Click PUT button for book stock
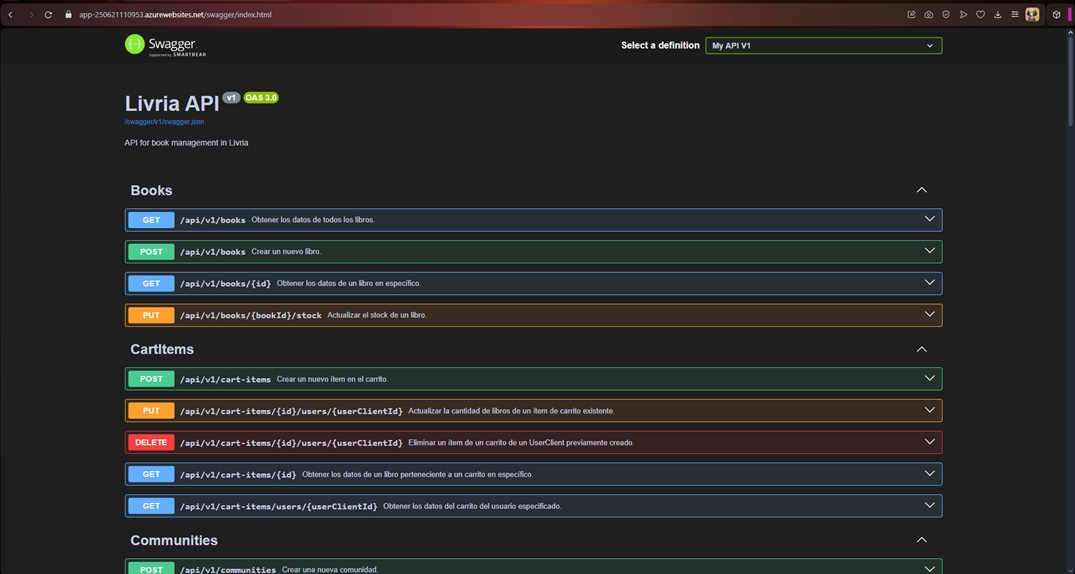1075x574 pixels. [x=152, y=315]
